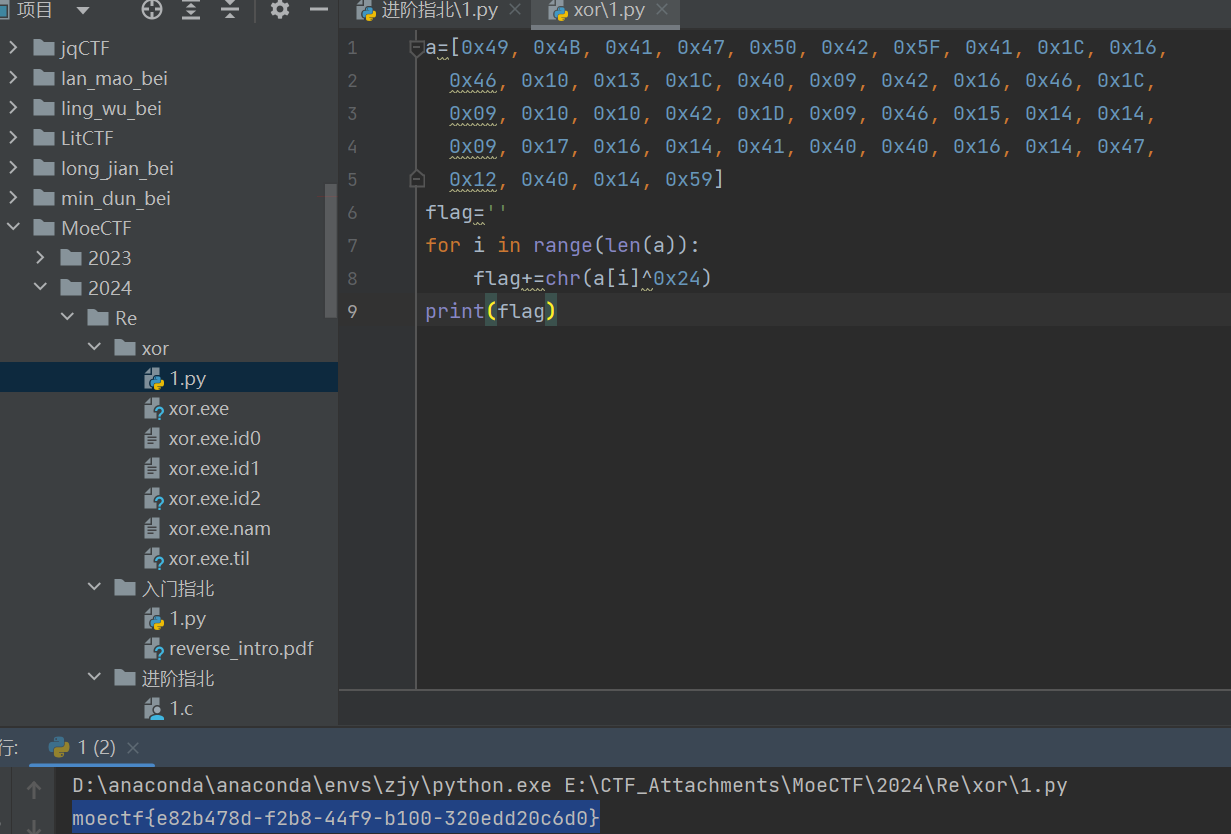Image resolution: width=1231 pixels, height=834 pixels.
Task: Click the locate current file crosshair icon
Action: pos(152,10)
